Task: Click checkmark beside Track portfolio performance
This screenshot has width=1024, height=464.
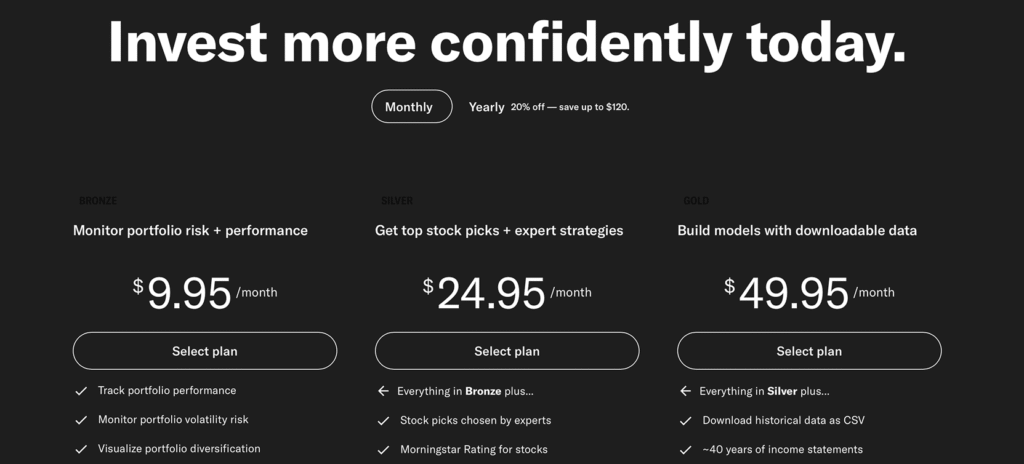Action: (x=81, y=391)
